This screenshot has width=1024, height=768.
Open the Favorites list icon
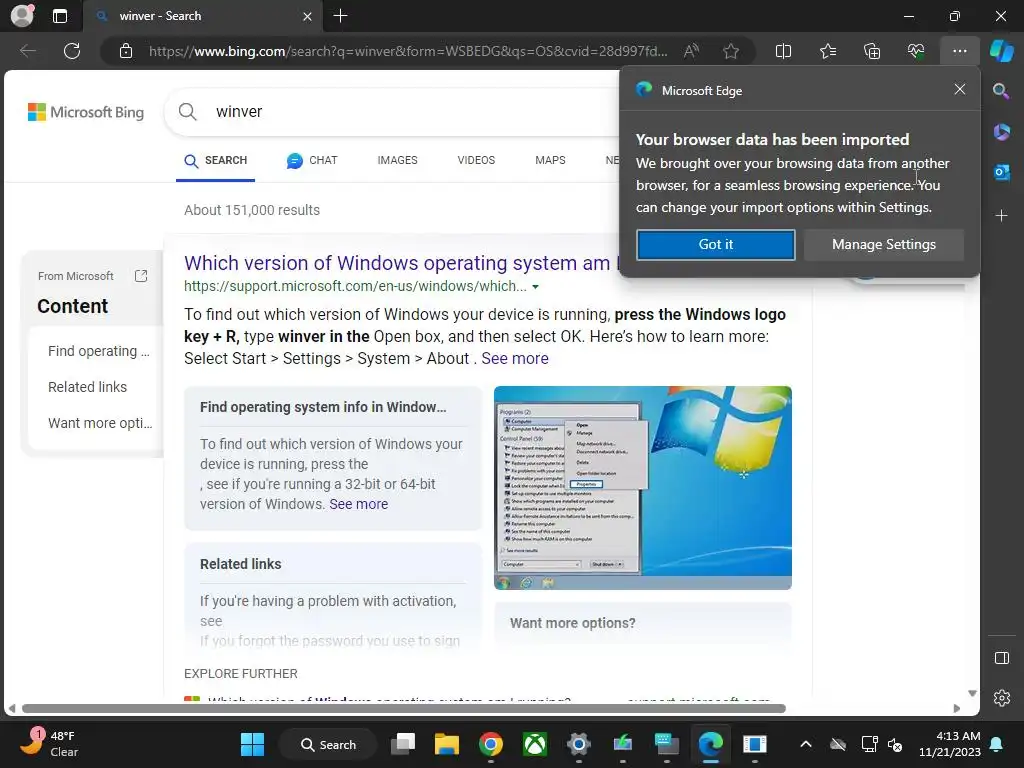(827, 51)
